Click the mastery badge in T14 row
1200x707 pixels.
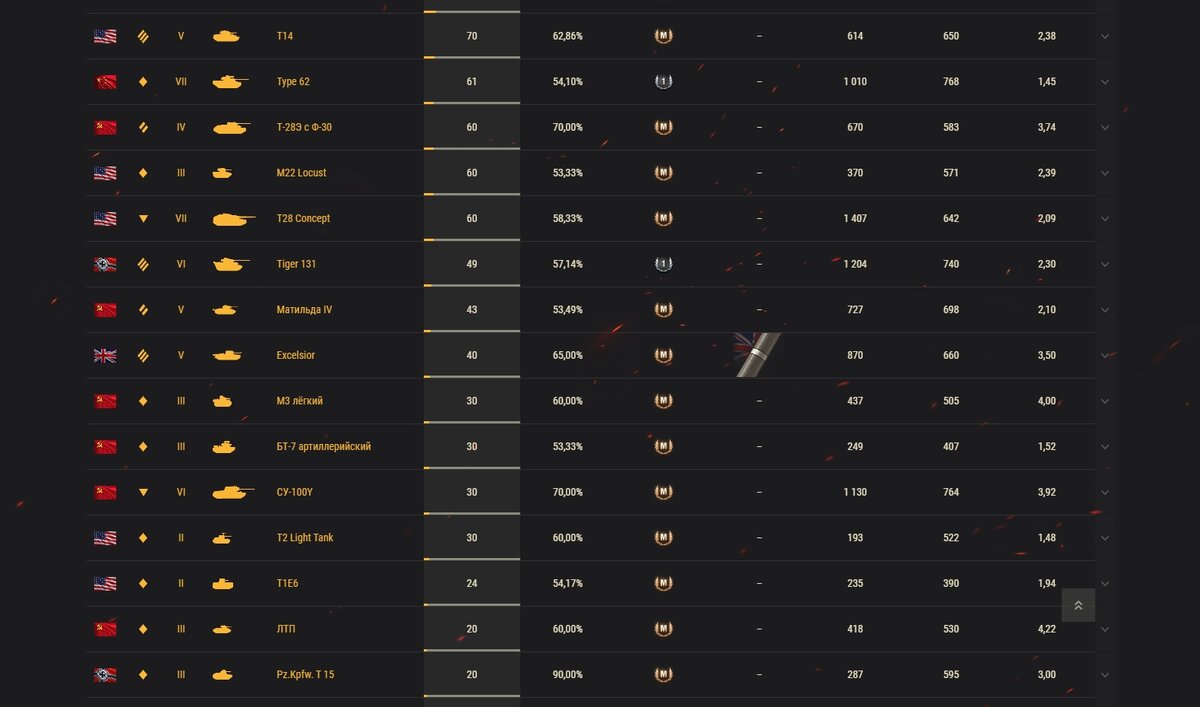point(663,36)
